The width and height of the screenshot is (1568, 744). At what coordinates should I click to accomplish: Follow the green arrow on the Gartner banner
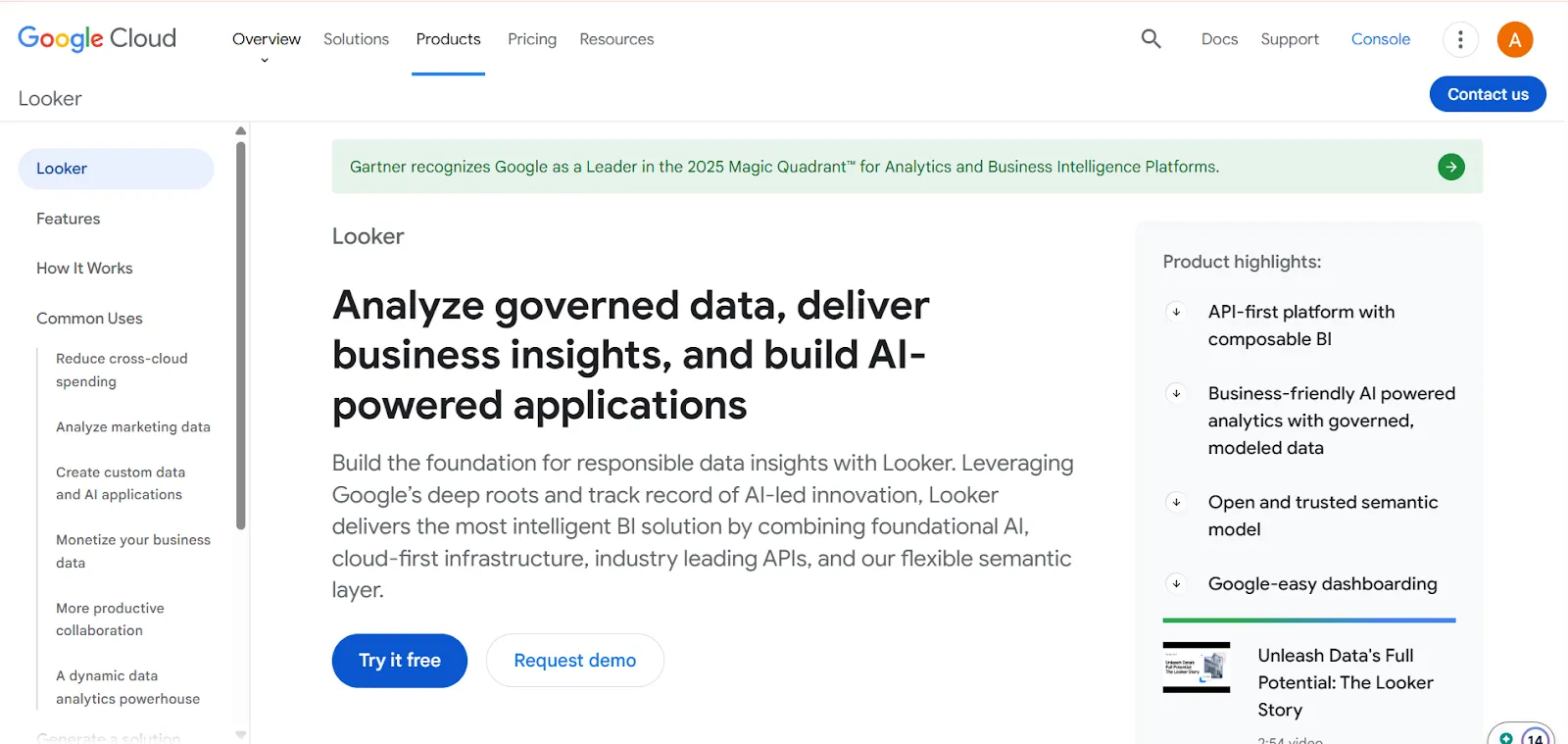[1451, 167]
